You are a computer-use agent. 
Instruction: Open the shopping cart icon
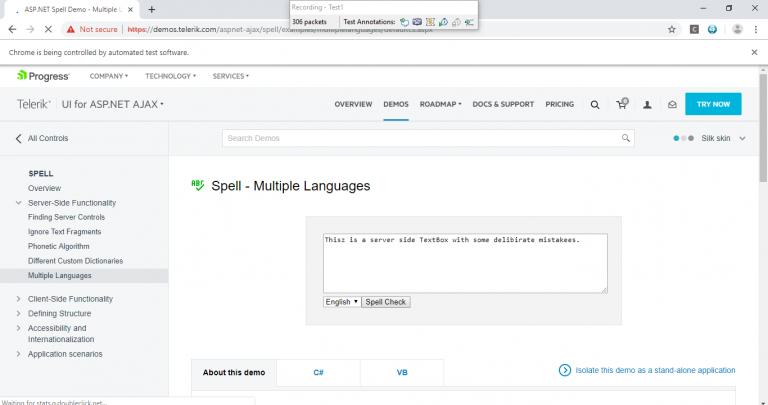click(621, 104)
